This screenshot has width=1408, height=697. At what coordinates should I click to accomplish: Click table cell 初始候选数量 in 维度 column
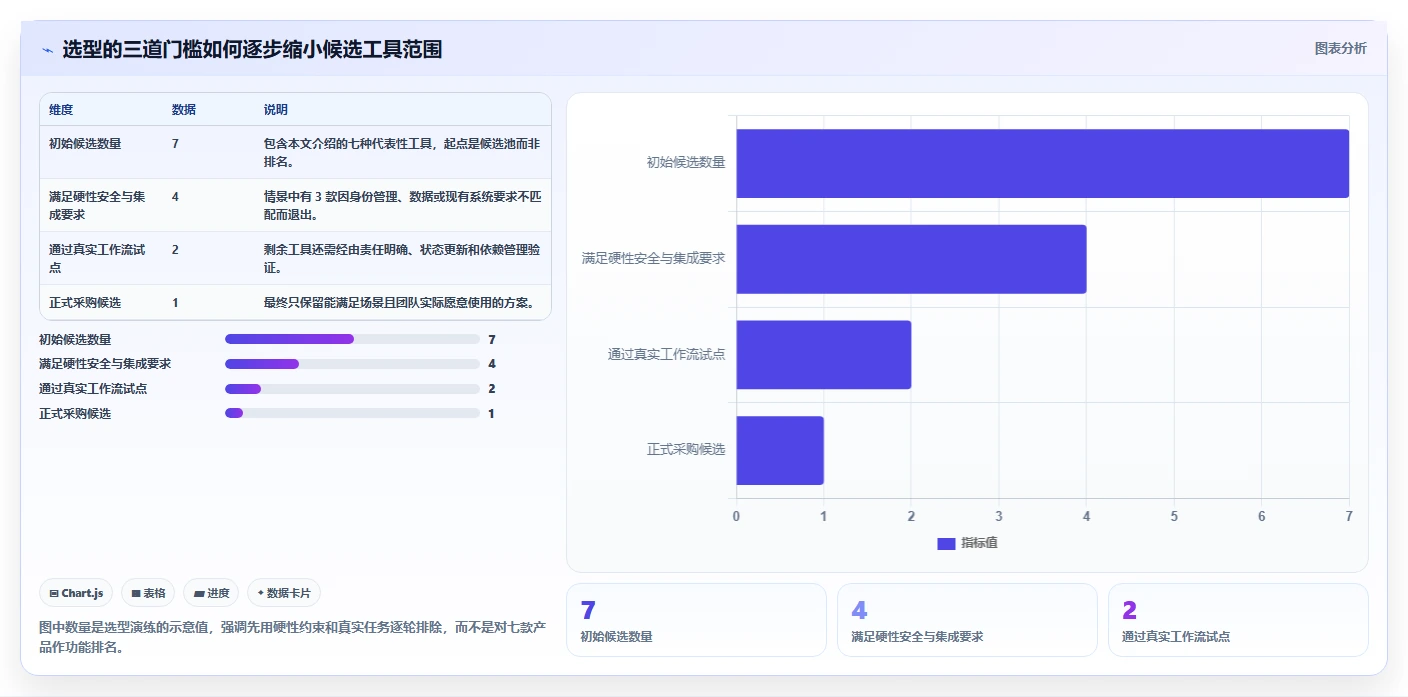[85, 144]
